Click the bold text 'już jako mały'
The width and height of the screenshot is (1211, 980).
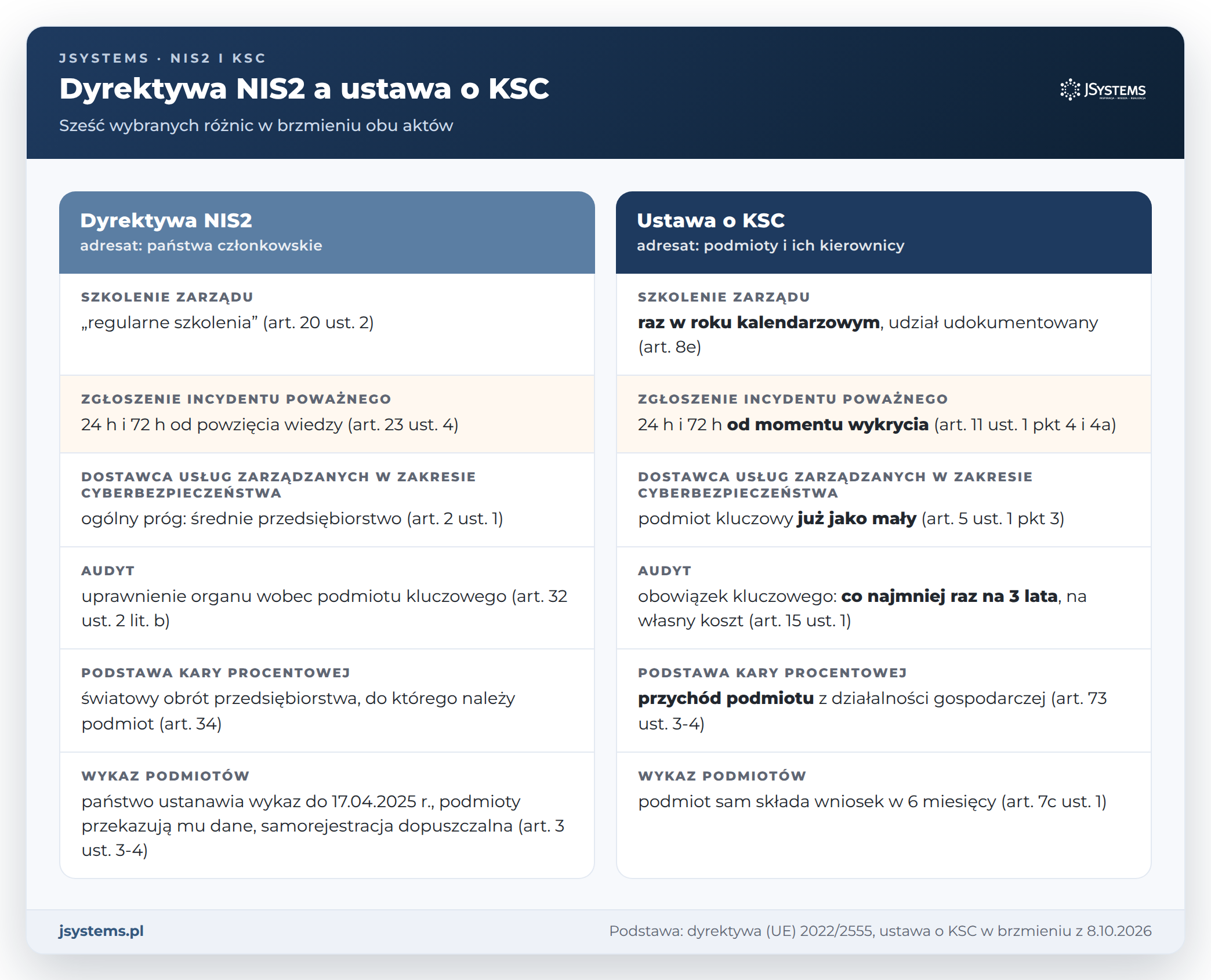[x=857, y=518]
